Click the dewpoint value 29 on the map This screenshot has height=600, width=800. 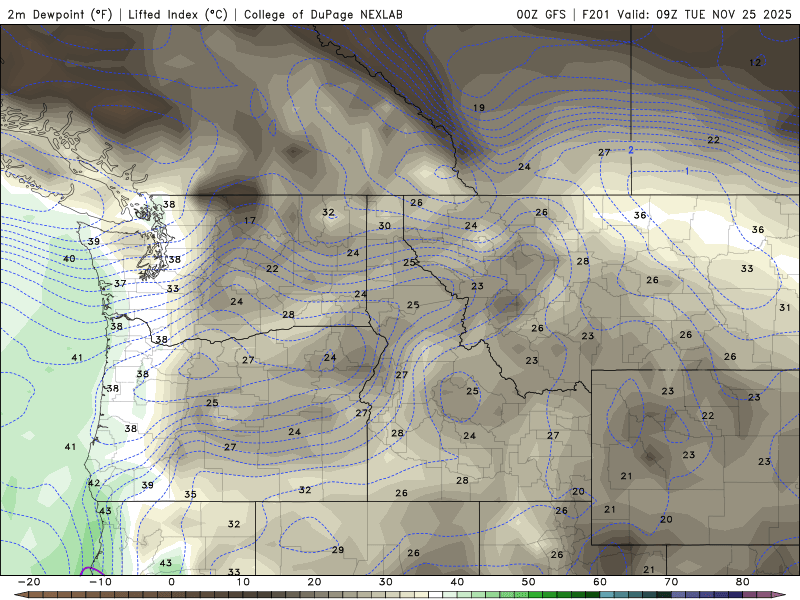point(338,550)
